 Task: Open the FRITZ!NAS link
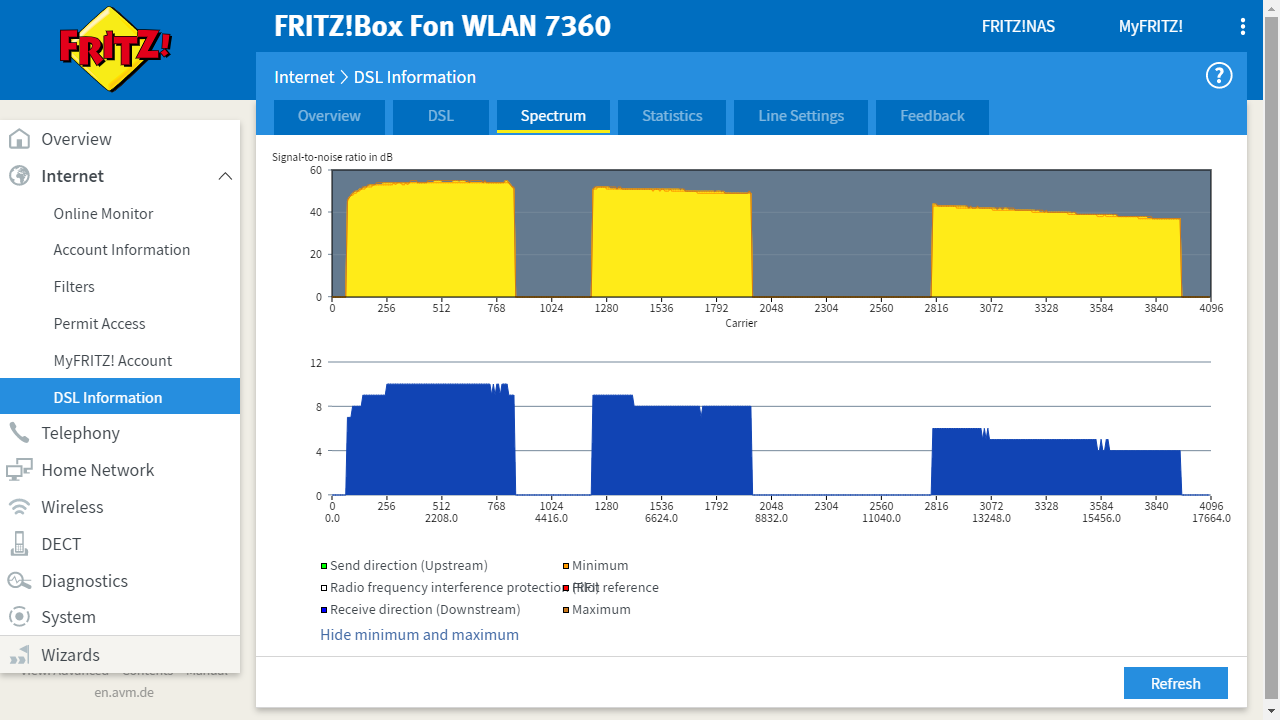pos(1018,27)
